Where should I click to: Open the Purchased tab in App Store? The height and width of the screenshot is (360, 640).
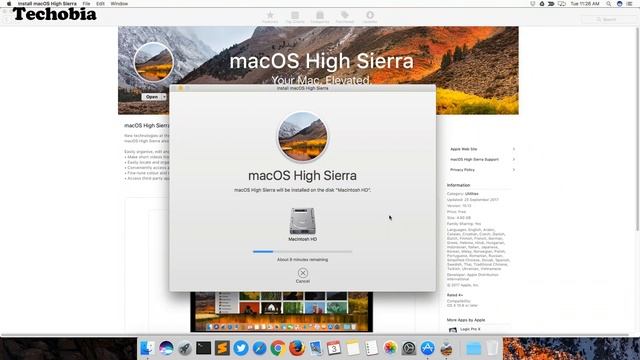tap(345, 17)
